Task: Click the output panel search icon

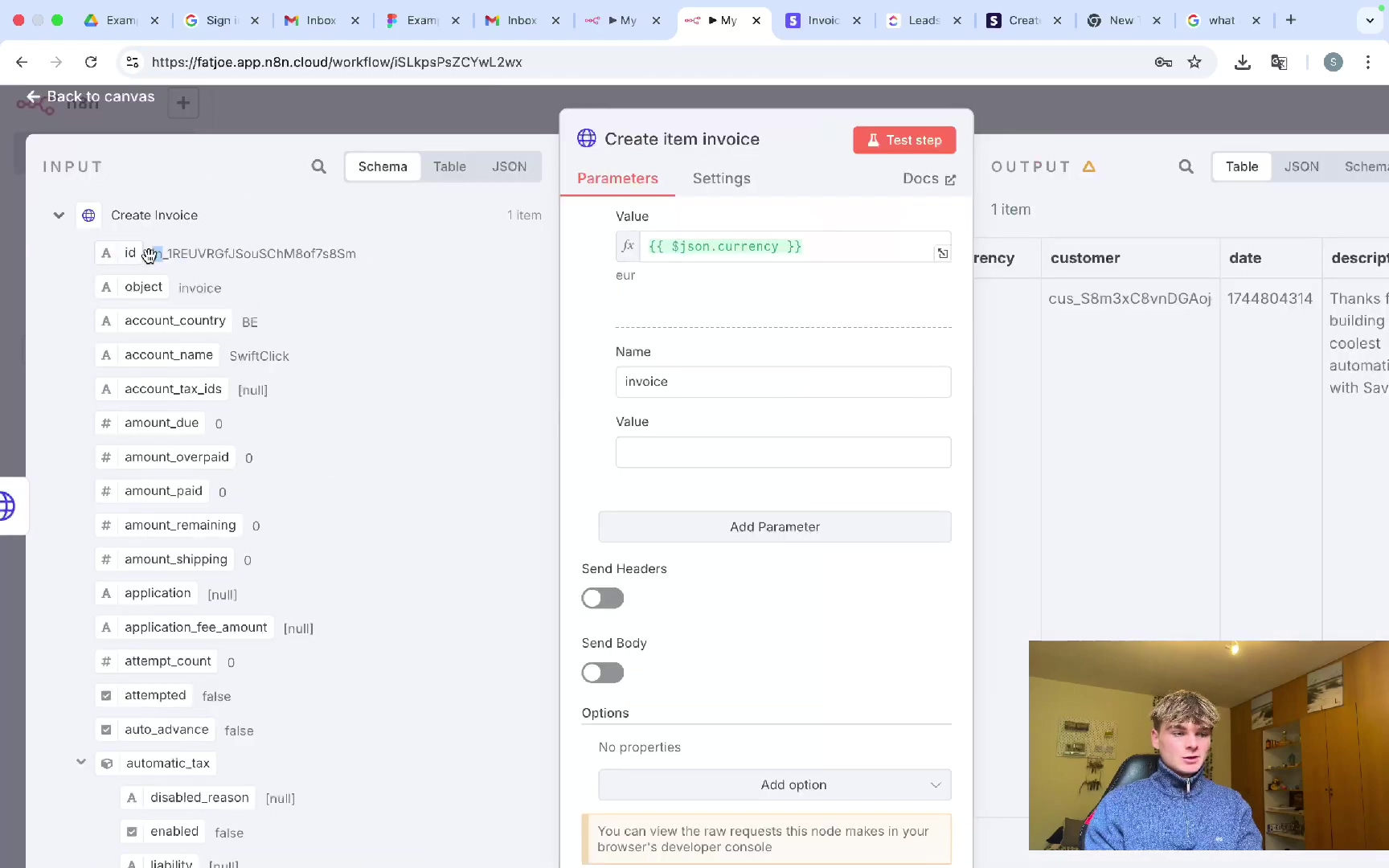Action: [1186, 166]
